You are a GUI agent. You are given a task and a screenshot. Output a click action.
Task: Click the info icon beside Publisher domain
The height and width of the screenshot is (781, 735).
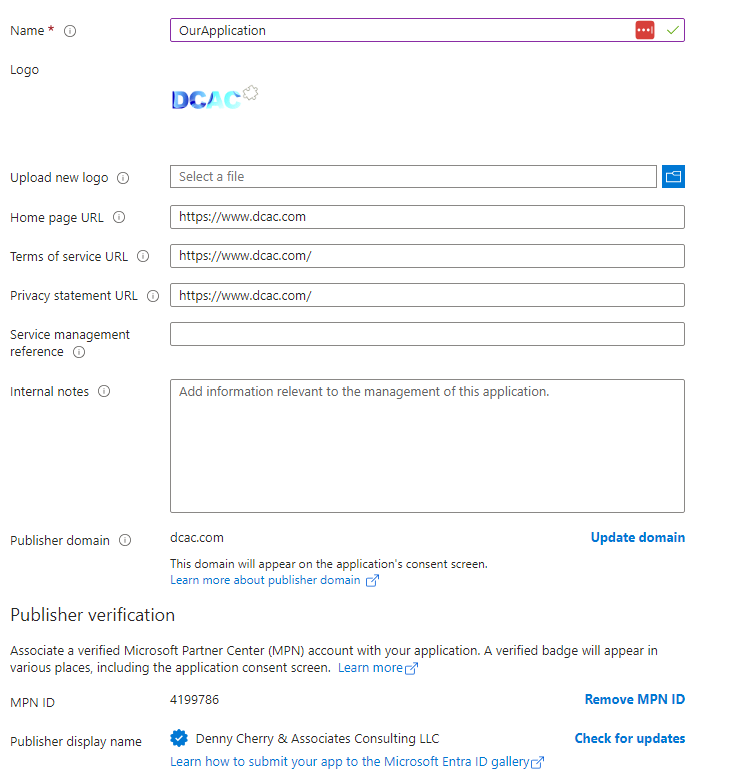[125, 540]
